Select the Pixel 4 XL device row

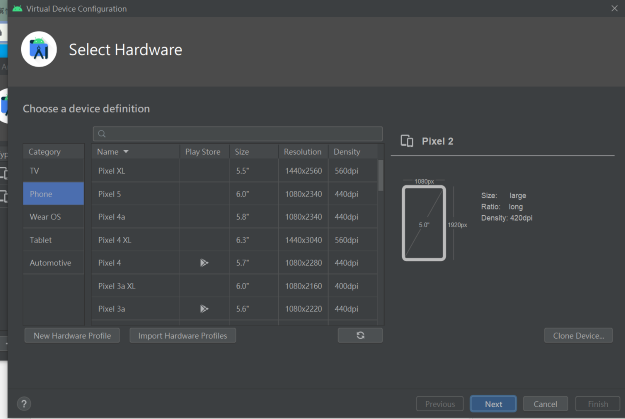pos(234,240)
